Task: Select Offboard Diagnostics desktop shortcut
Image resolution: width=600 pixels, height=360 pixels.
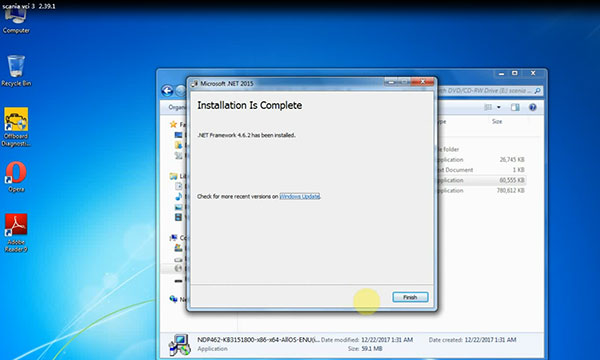Action: [16, 127]
